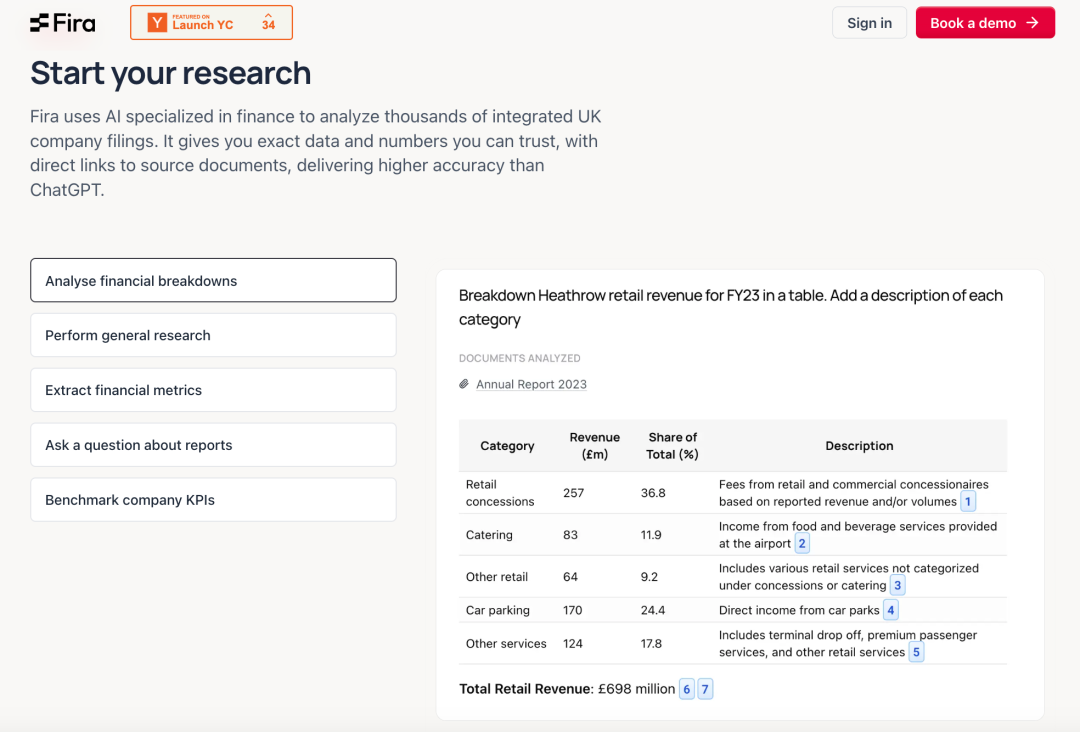Click the paperclip icon beside Annual Report
The width and height of the screenshot is (1080, 732).
tap(464, 384)
